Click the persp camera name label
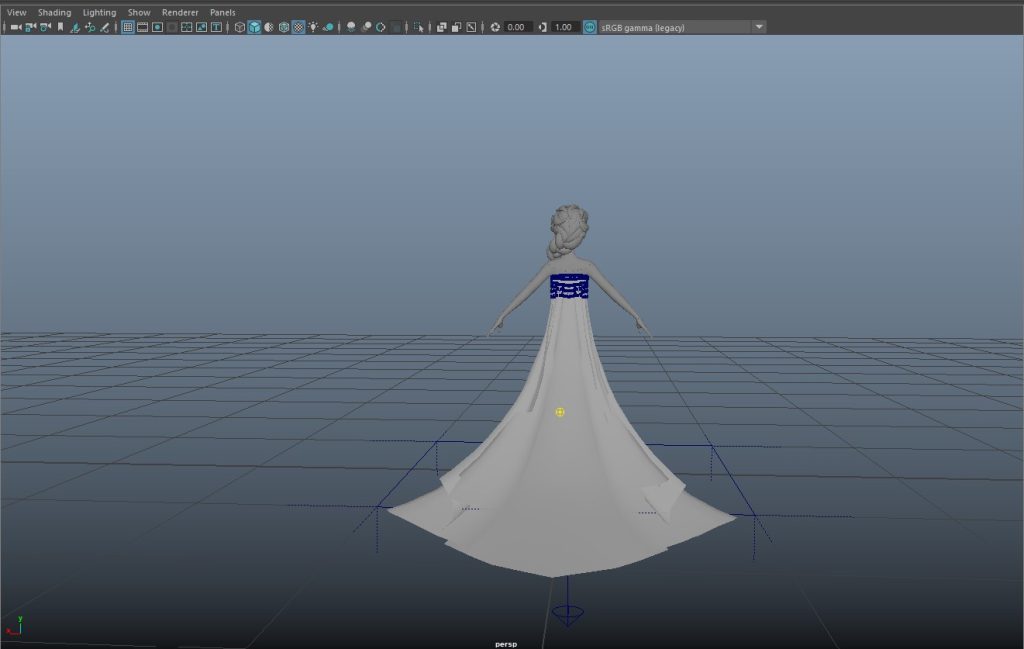The height and width of the screenshot is (649, 1024). click(x=506, y=644)
